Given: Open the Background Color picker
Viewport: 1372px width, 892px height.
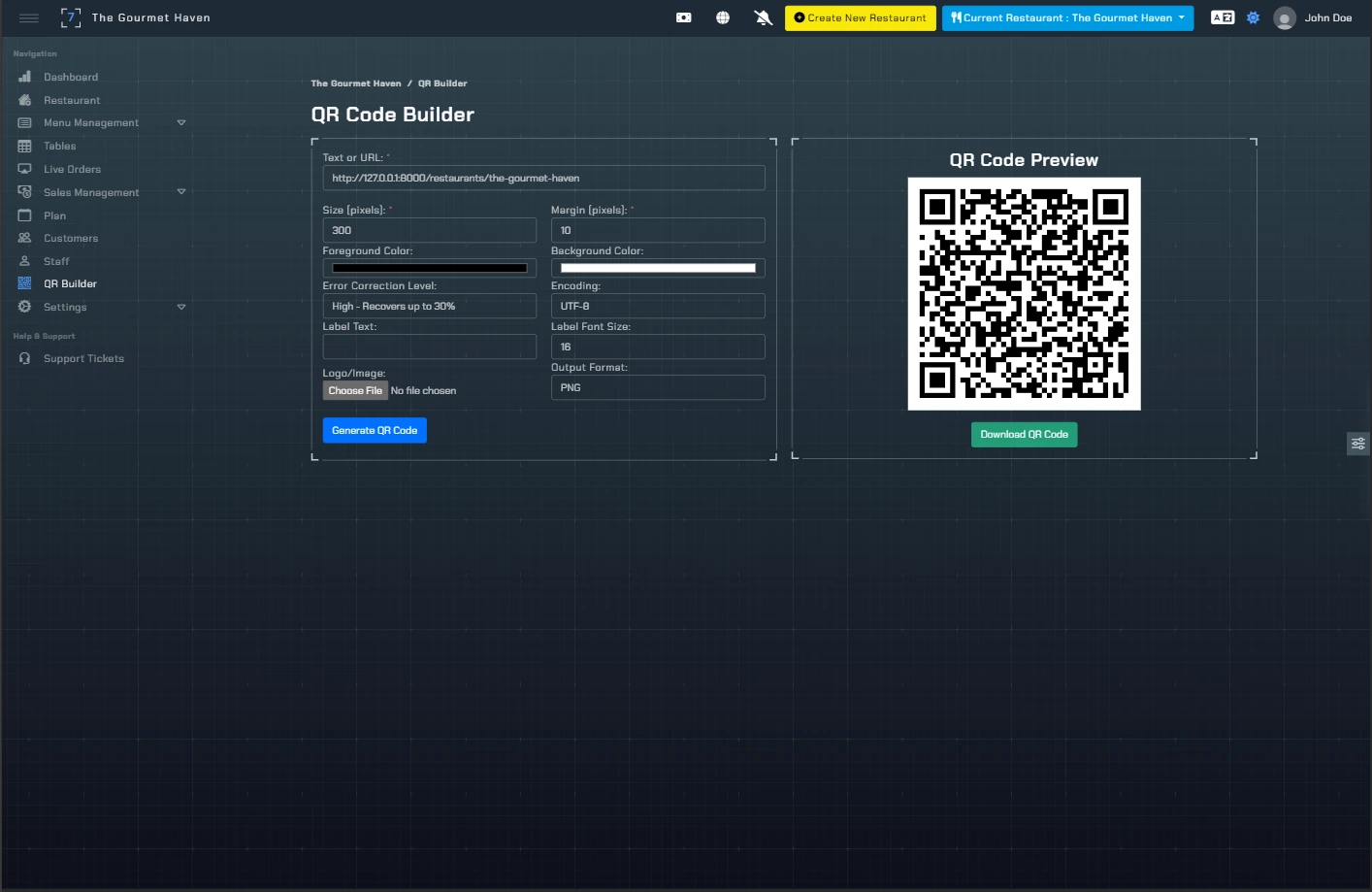Looking at the screenshot, I should tap(658, 268).
